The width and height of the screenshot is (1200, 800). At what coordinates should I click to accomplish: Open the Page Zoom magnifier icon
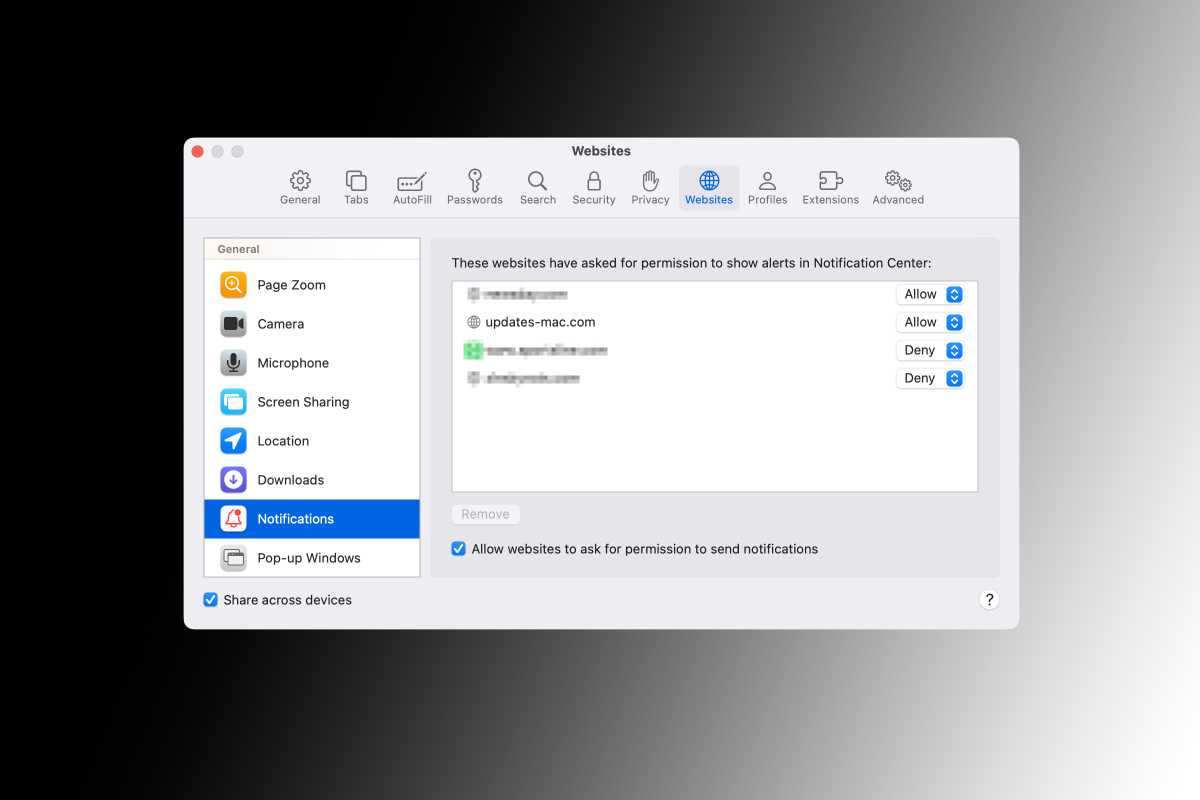(232, 284)
